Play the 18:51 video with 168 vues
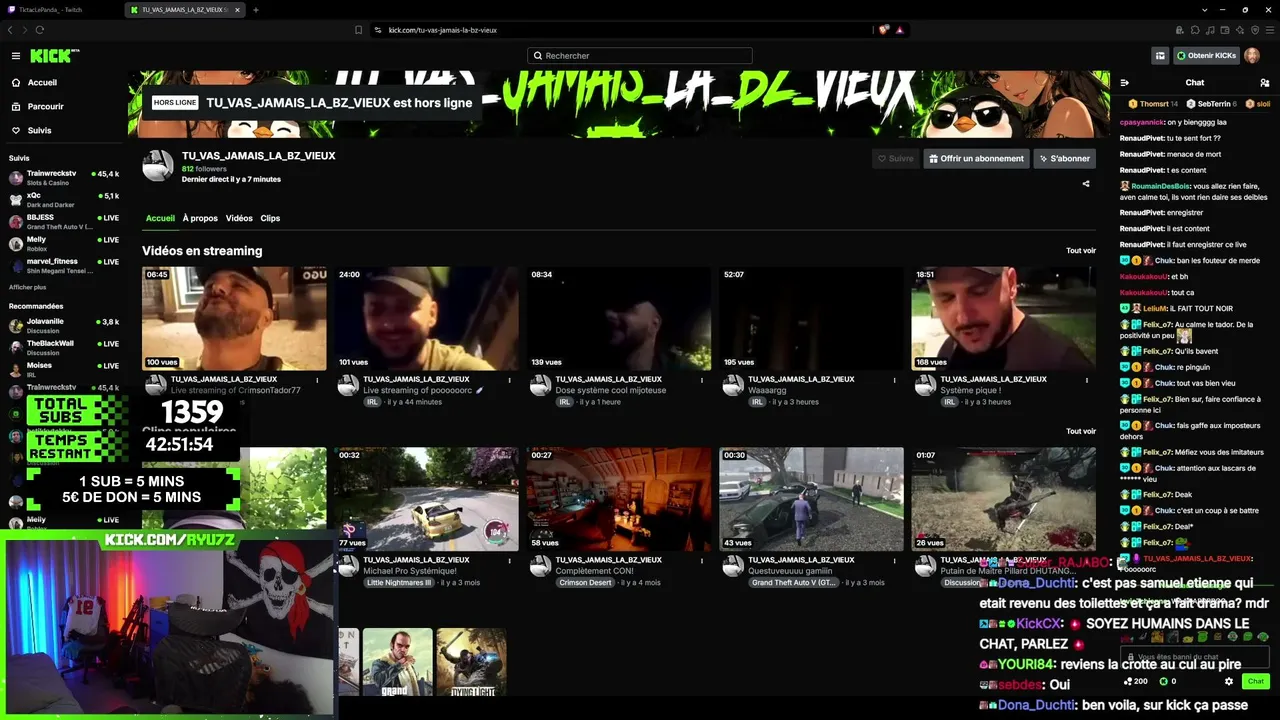 (1004, 318)
